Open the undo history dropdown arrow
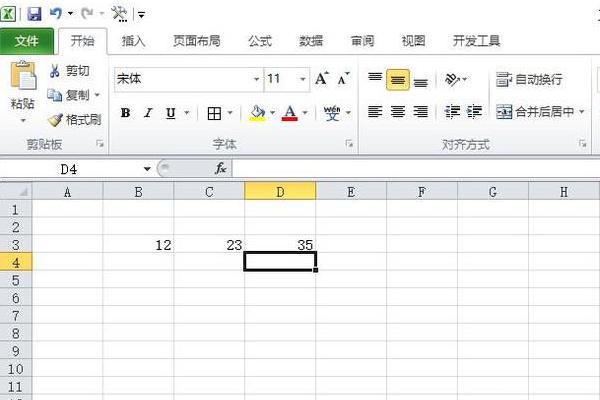Image resolution: width=600 pixels, height=400 pixels. (x=70, y=14)
